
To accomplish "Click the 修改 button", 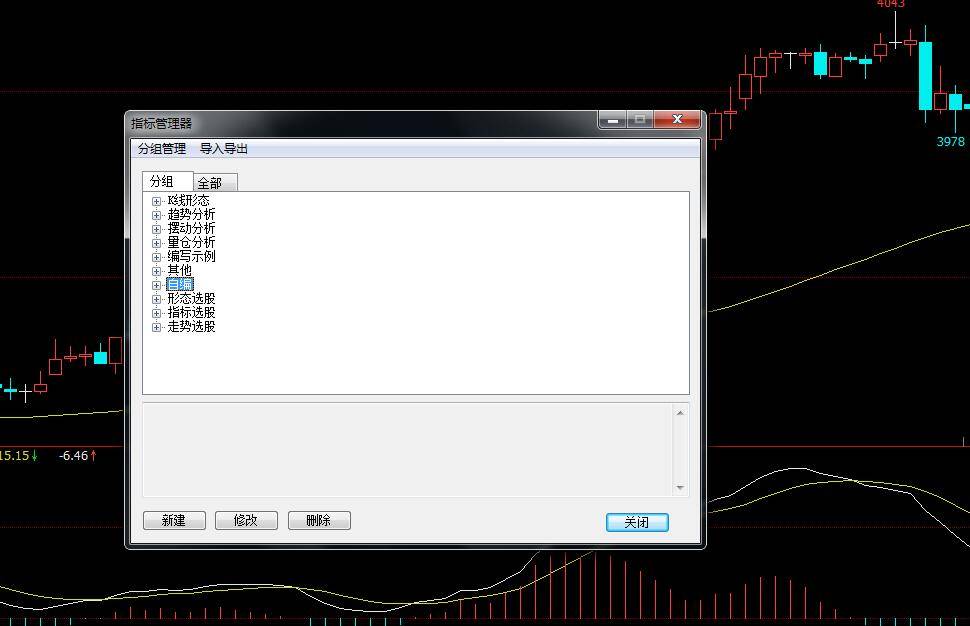I will 246,520.
